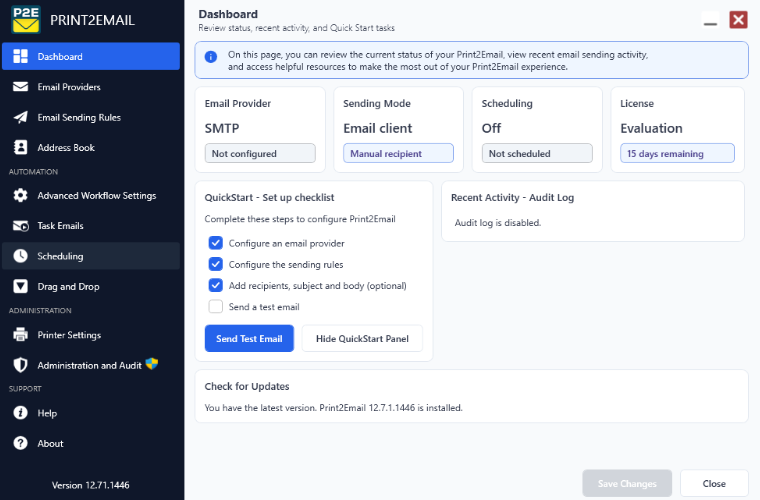Click Hide QuickStart Panel button
Viewport: 760px width, 500px height.
coord(362,338)
